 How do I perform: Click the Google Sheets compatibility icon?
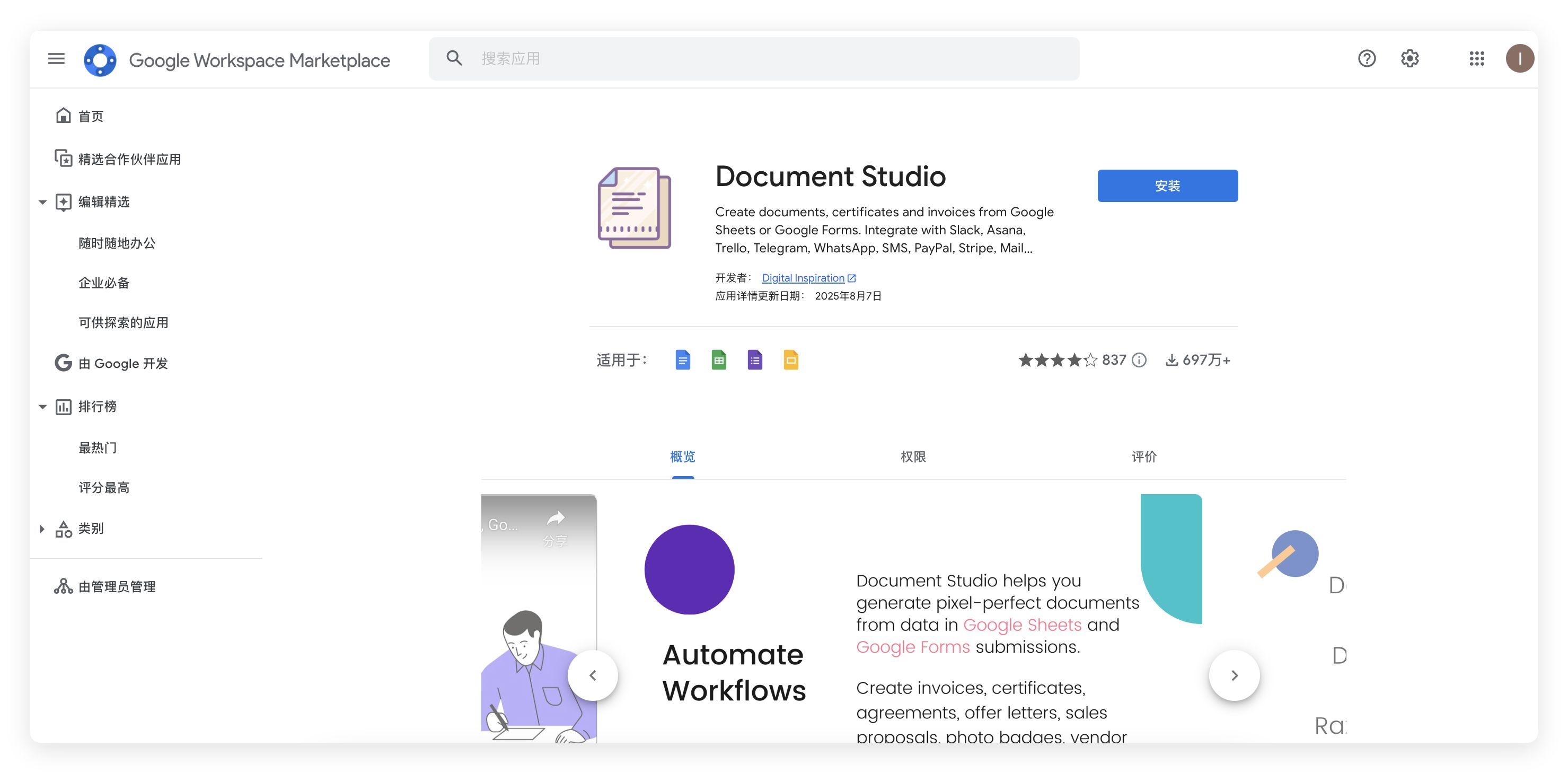point(719,359)
